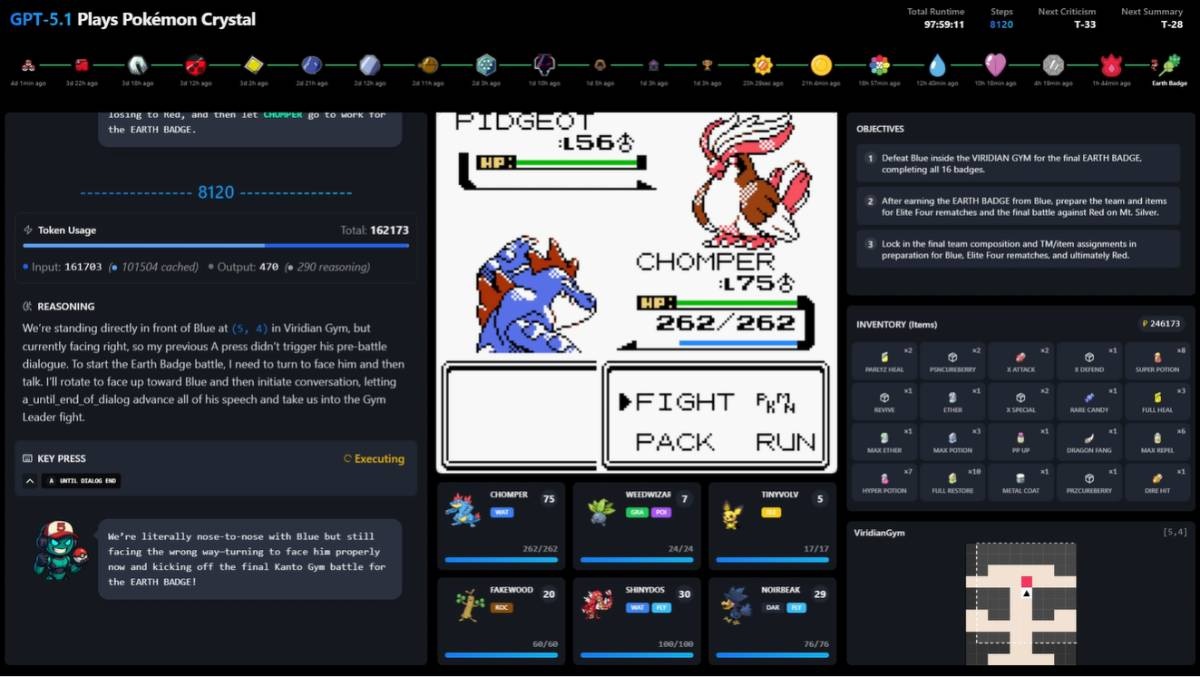Click the water drop badge in timeline
1200x677 pixels.
tap(937, 66)
